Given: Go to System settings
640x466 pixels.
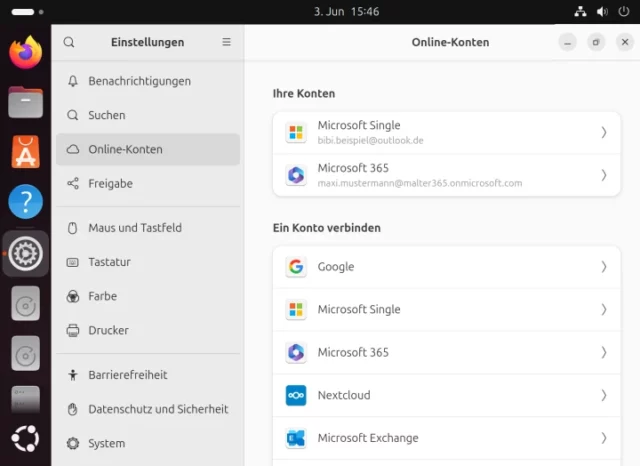Looking at the screenshot, I should pyautogui.click(x=148, y=443).
